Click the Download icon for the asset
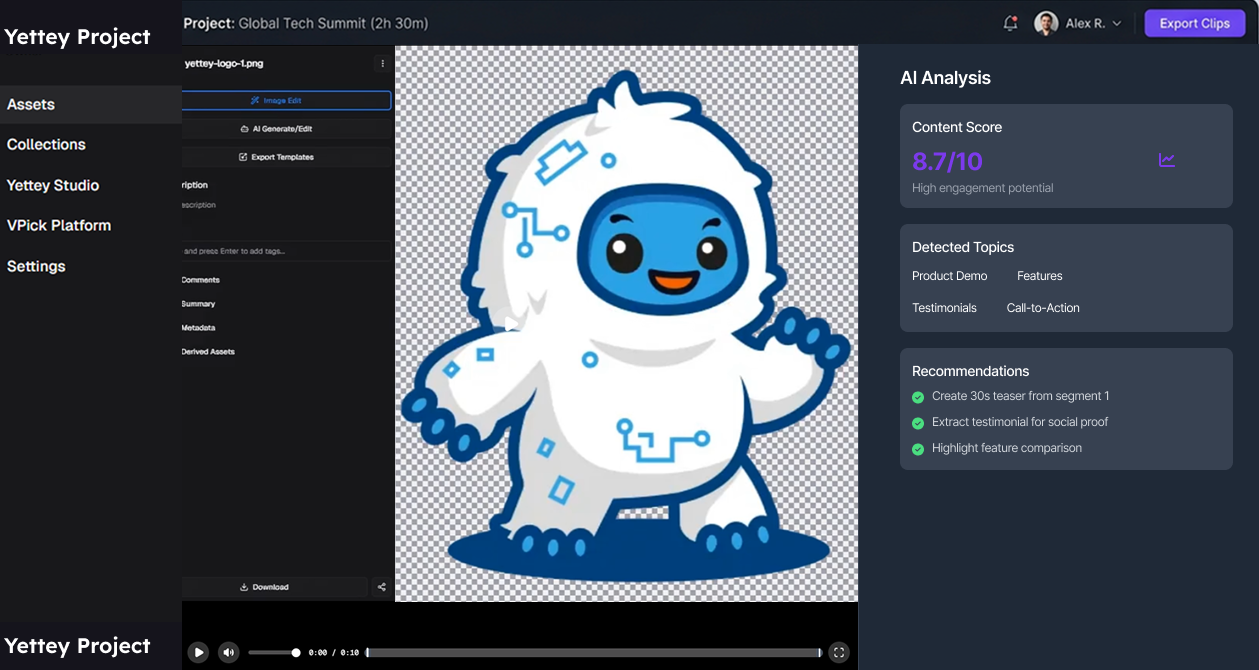 coord(265,587)
